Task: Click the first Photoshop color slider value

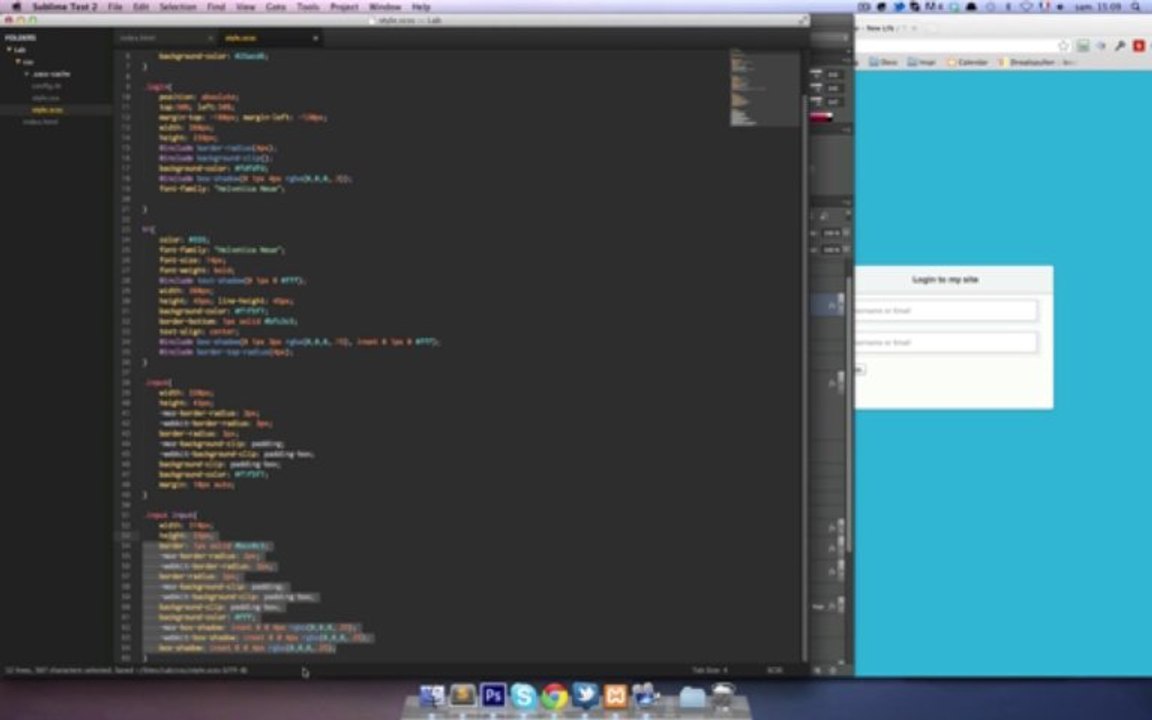Action: tap(833, 74)
